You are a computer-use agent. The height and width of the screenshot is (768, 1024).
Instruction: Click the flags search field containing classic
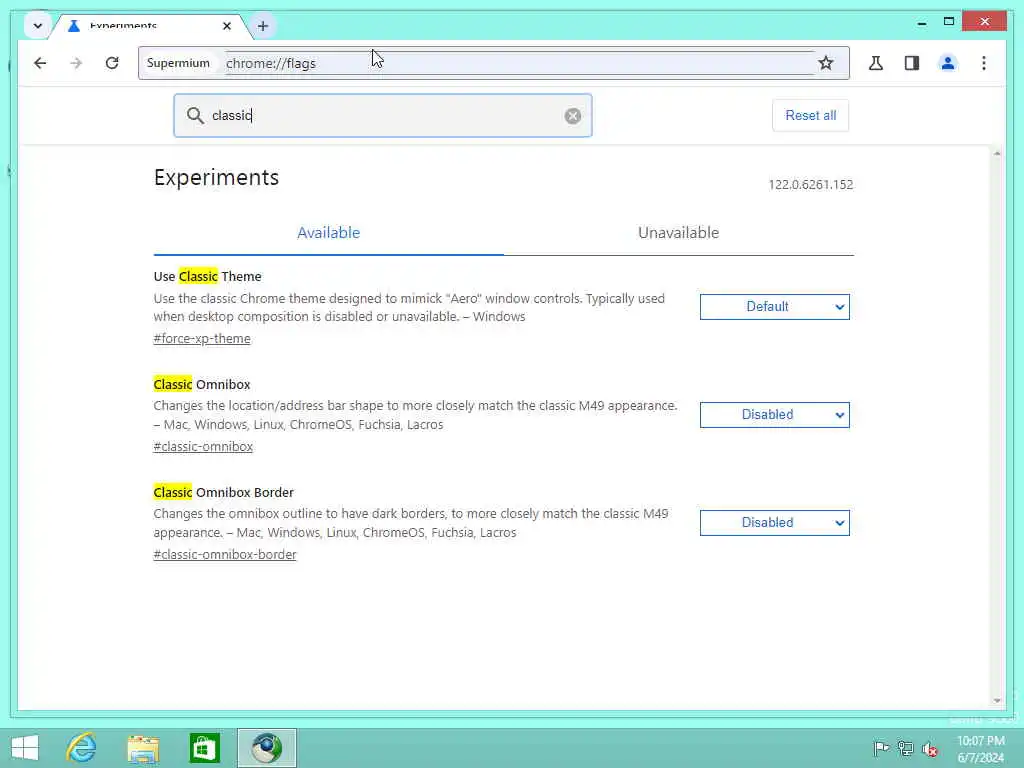click(383, 116)
